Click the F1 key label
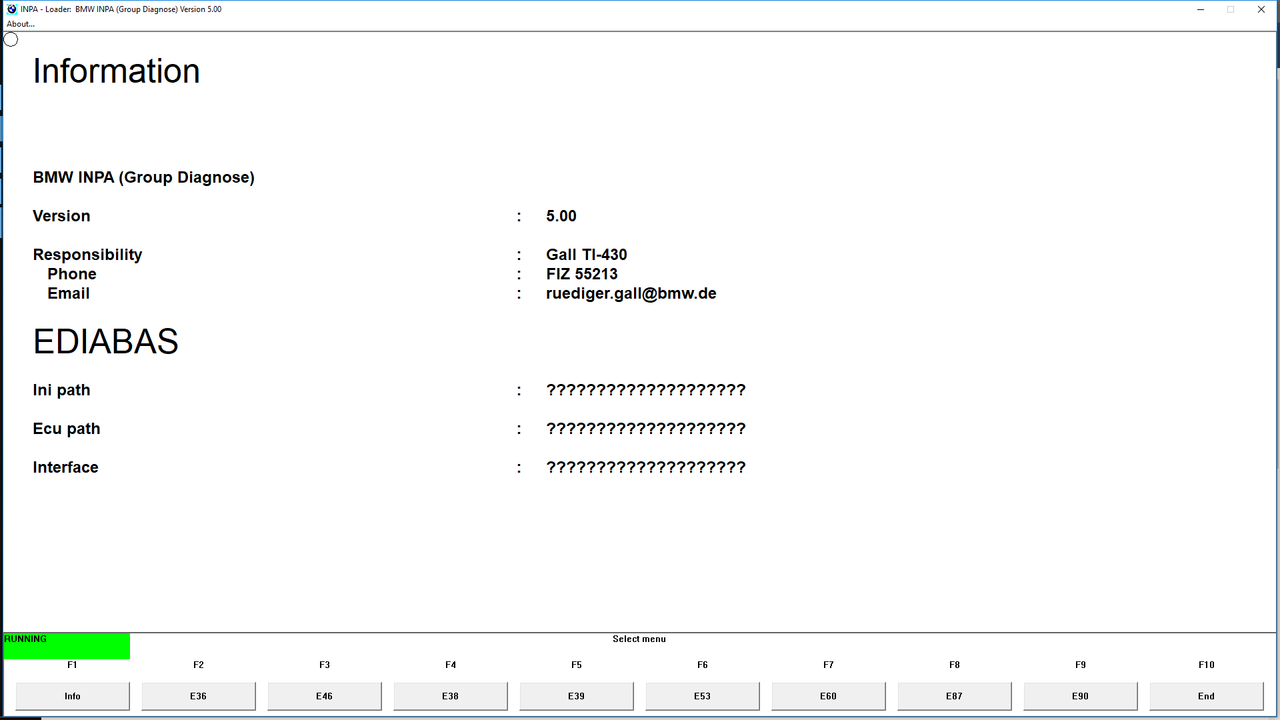 pos(72,665)
